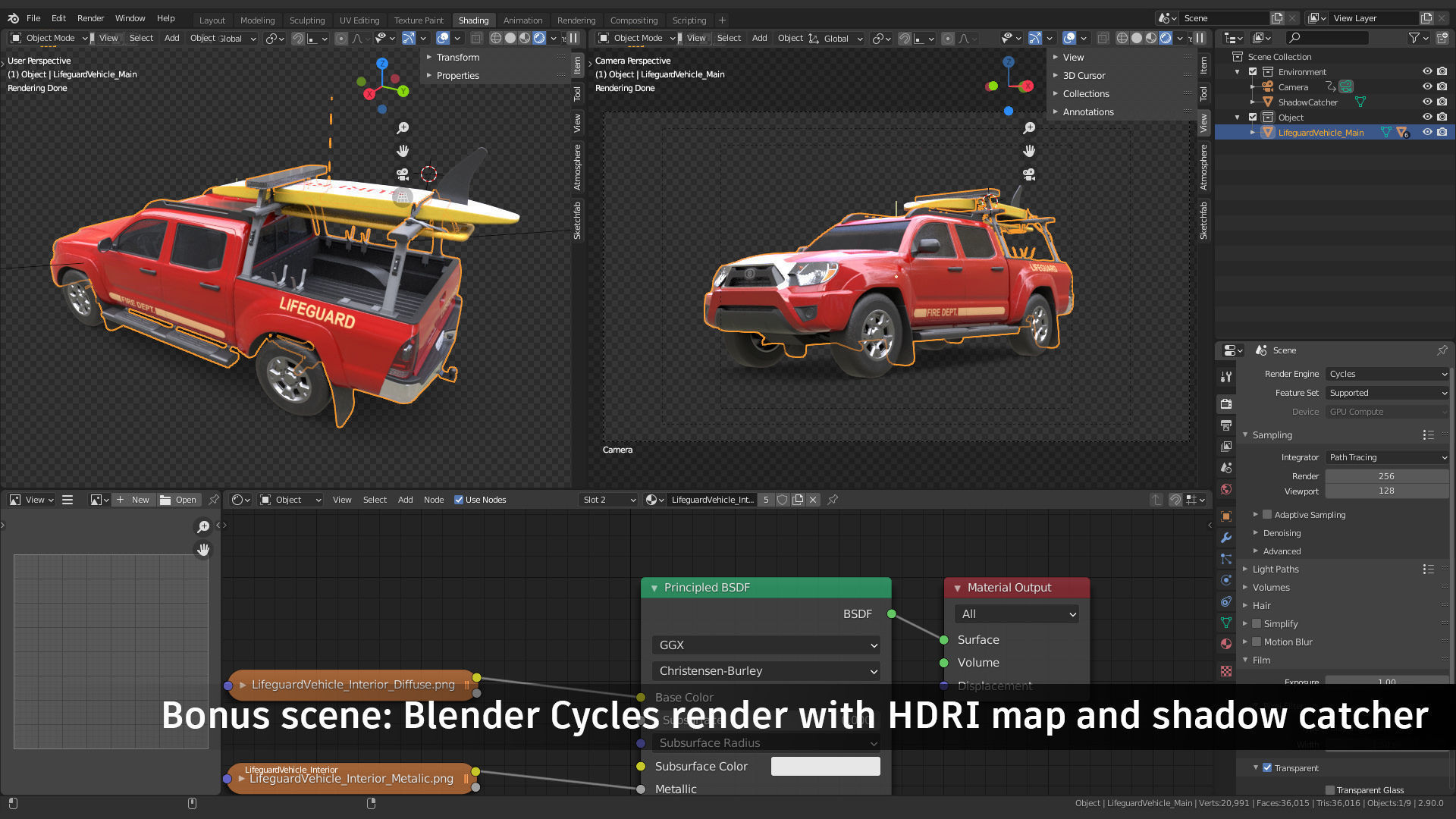Expand the Transform panel in left viewport
The image size is (1456, 819).
coord(457,58)
